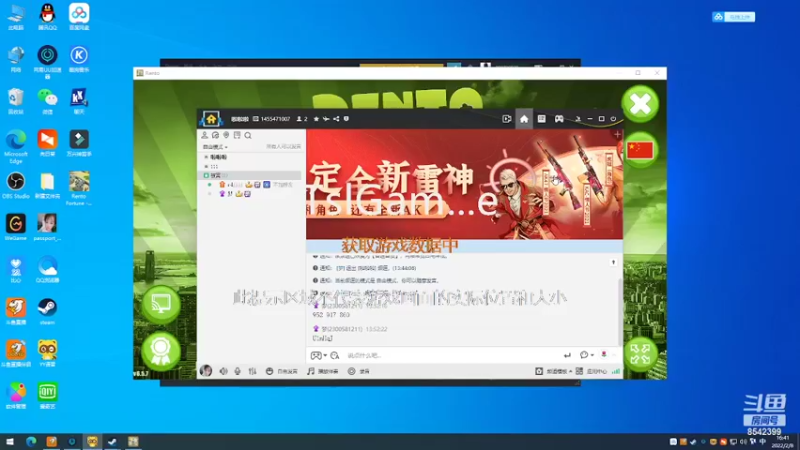Click the taskbar clock and date
The width and height of the screenshot is (800, 450).
[x=782, y=441]
